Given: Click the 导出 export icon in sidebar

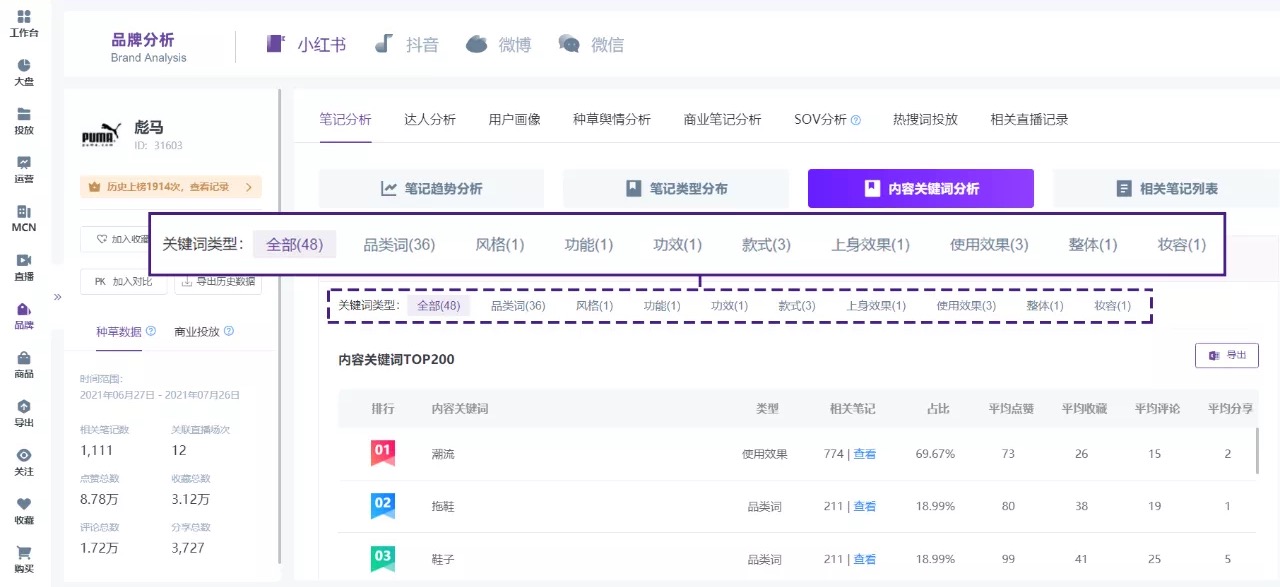Looking at the screenshot, I should (x=24, y=406).
